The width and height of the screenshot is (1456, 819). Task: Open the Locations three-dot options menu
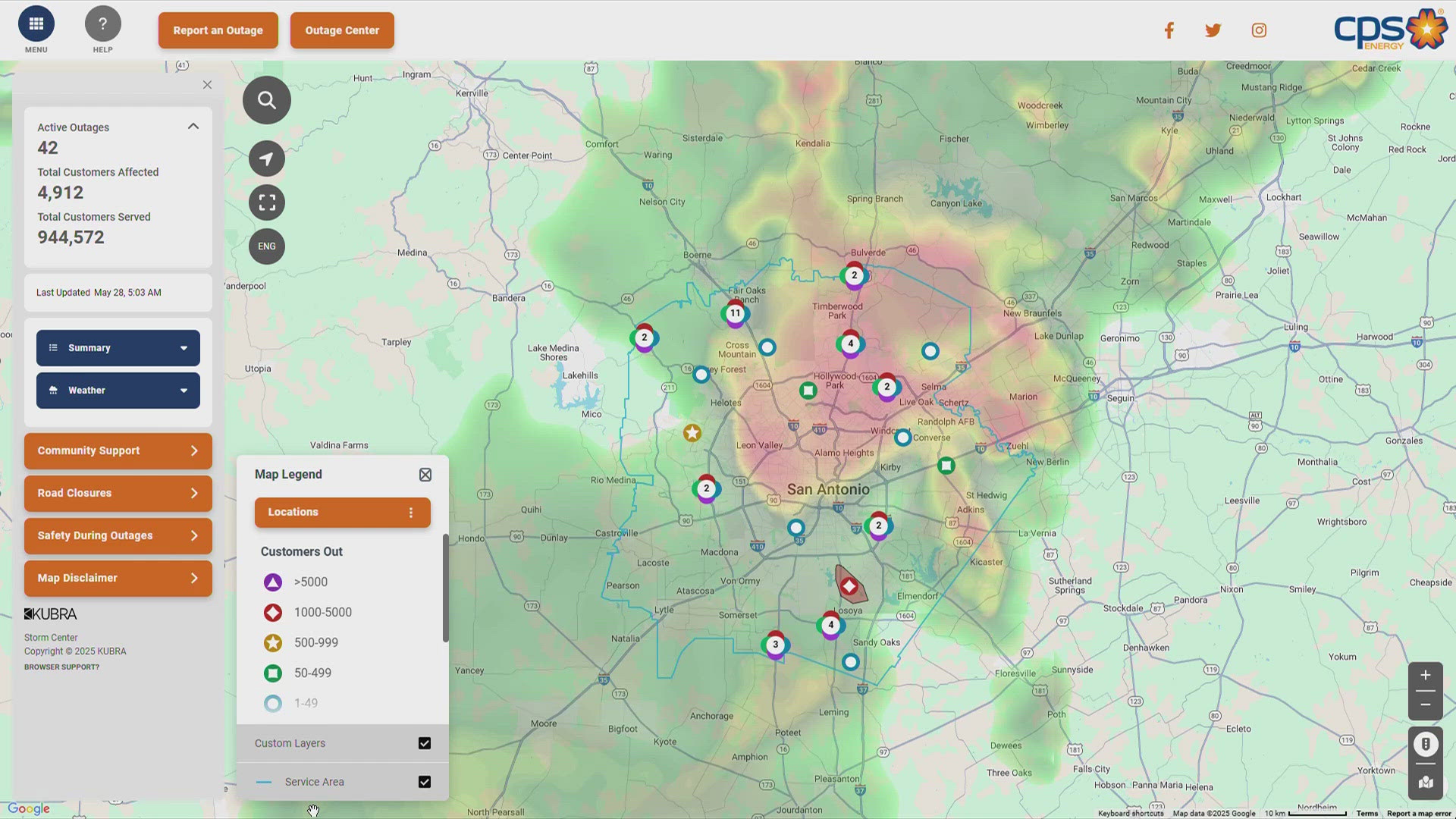tap(410, 512)
